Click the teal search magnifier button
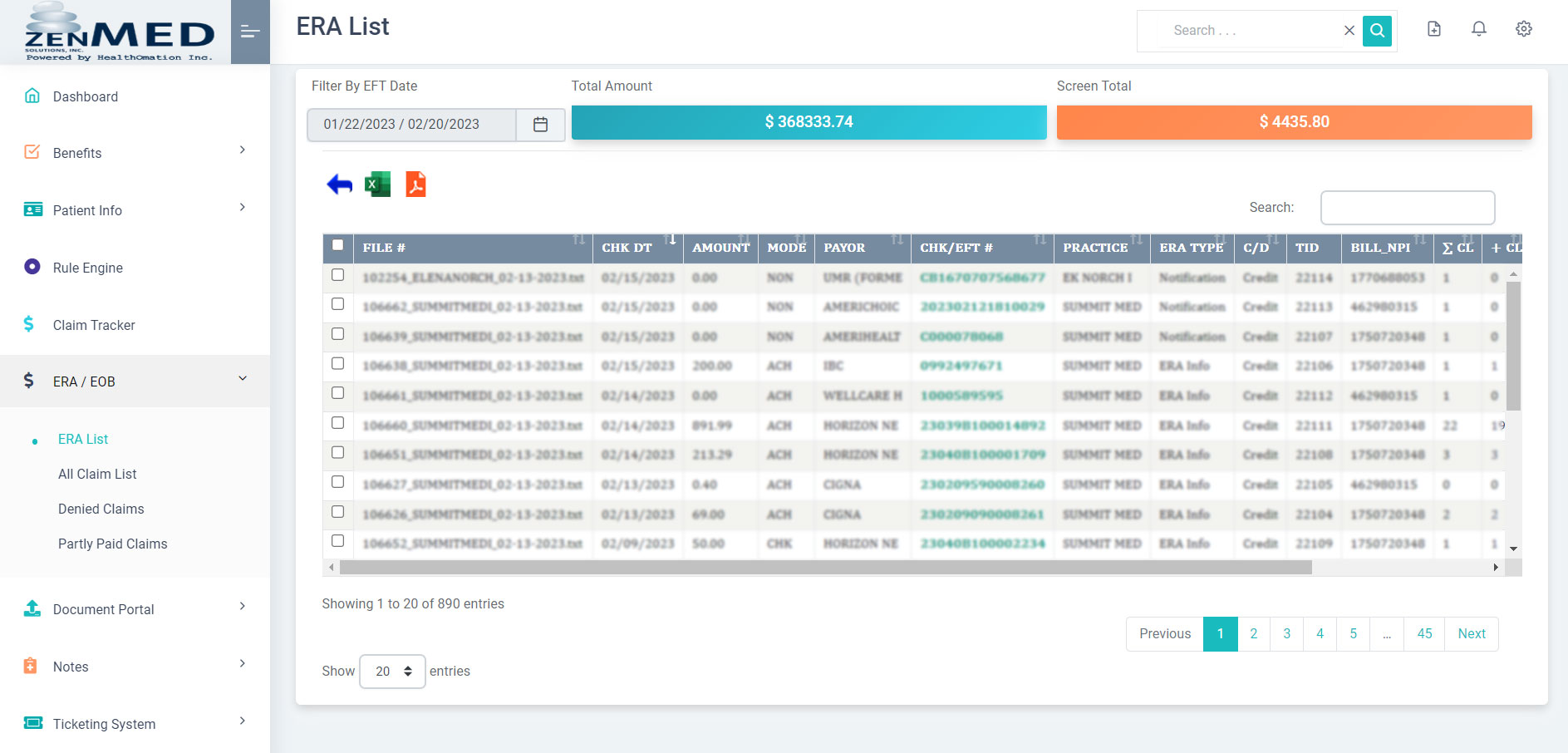The width and height of the screenshot is (1568, 753). [1377, 31]
